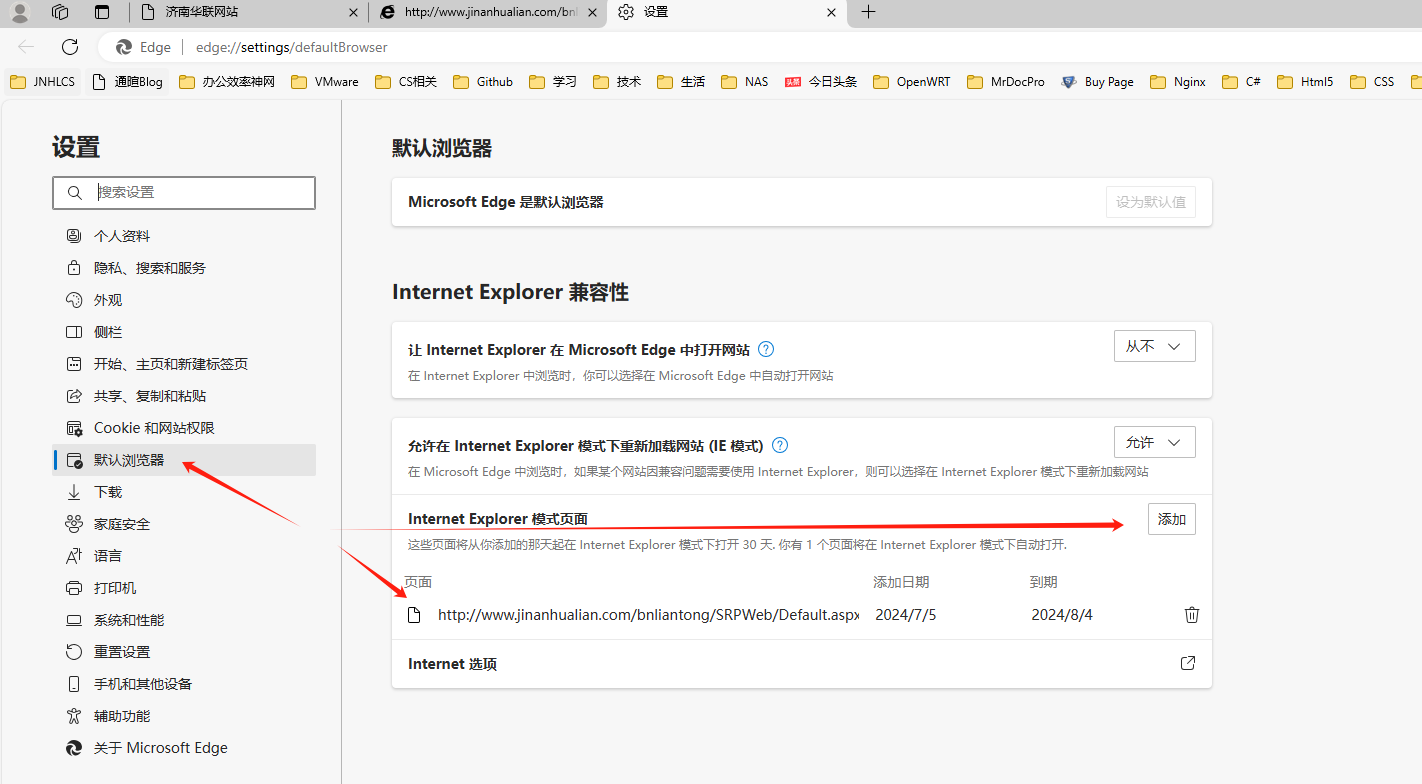Click help icon beside (IE 模式)
The height and width of the screenshot is (784, 1422).
(x=780, y=445)
